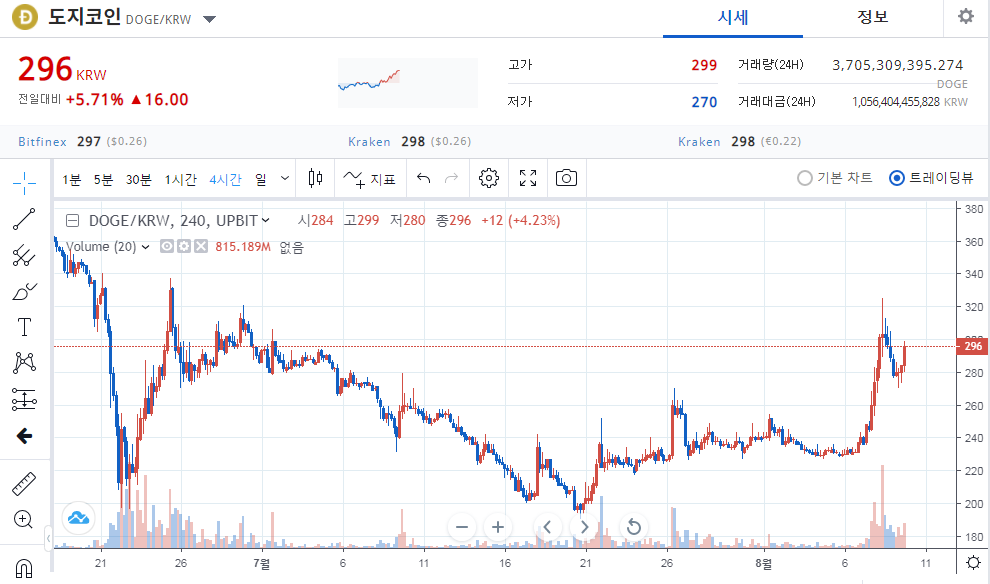Expand more timeframe options chevron

point(285,179)
